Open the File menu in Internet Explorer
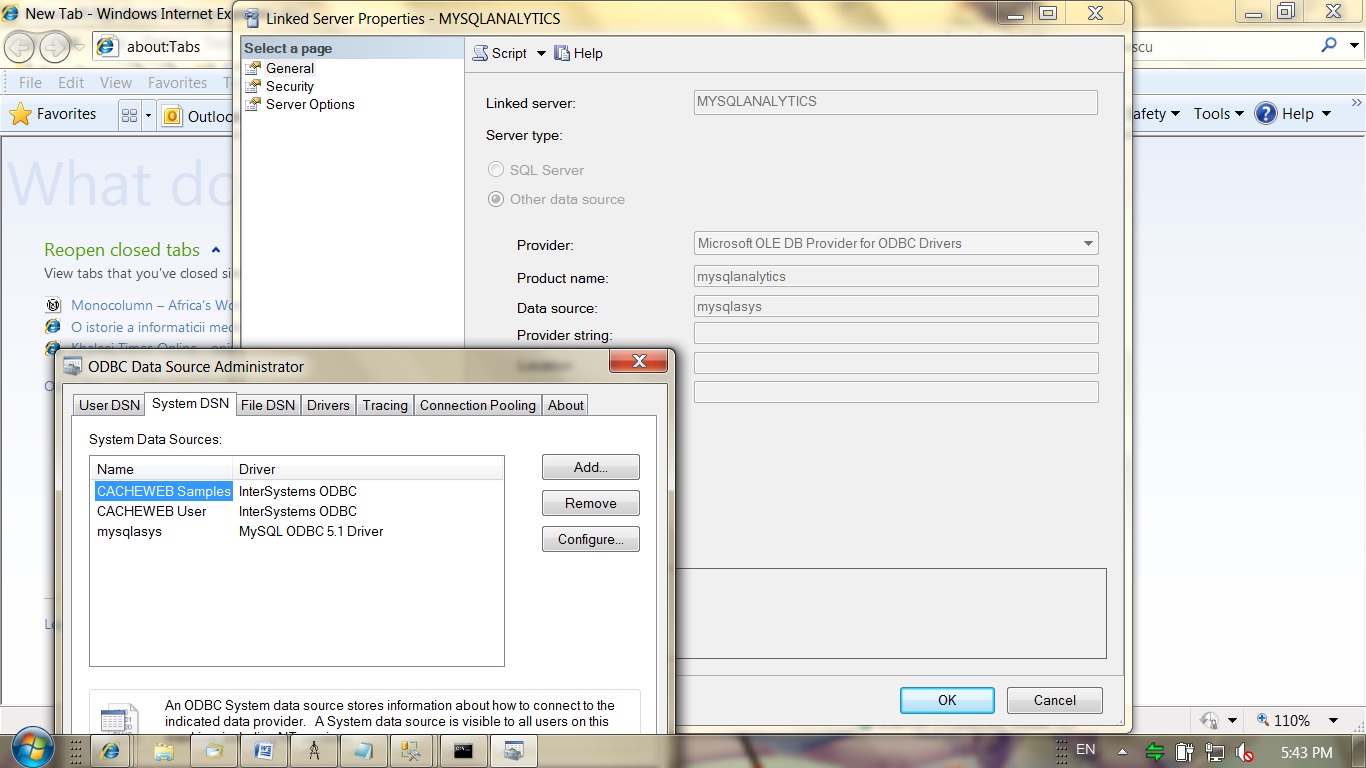The width and height of the screenshot is (1366, 768). pyautogui.click(x=30, y=83)
